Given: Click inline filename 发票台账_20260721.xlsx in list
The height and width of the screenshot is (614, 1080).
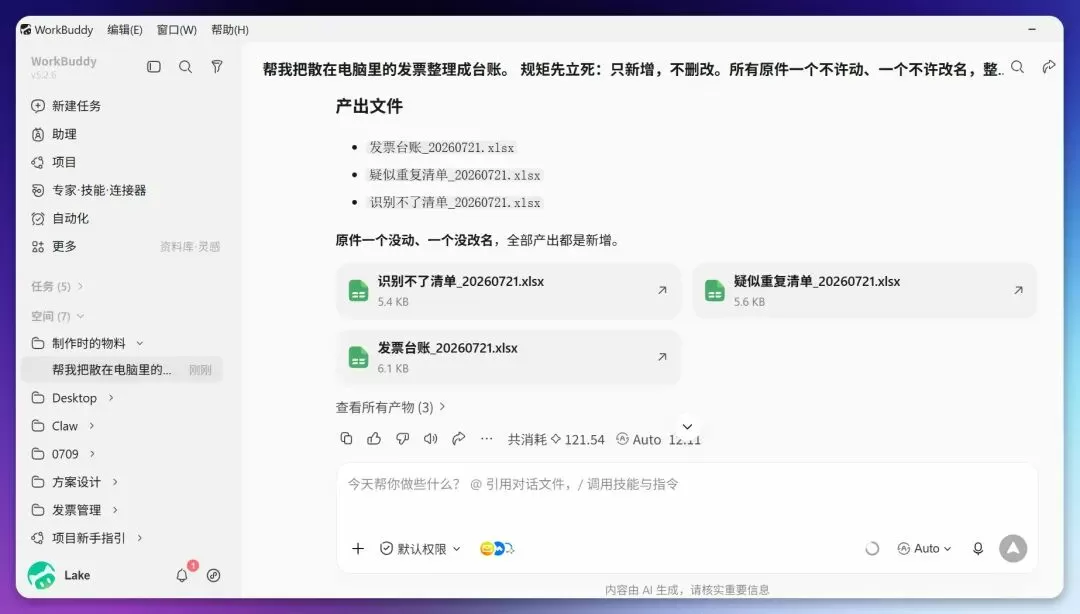Looking at the screenshot, I should click(442, 147).
